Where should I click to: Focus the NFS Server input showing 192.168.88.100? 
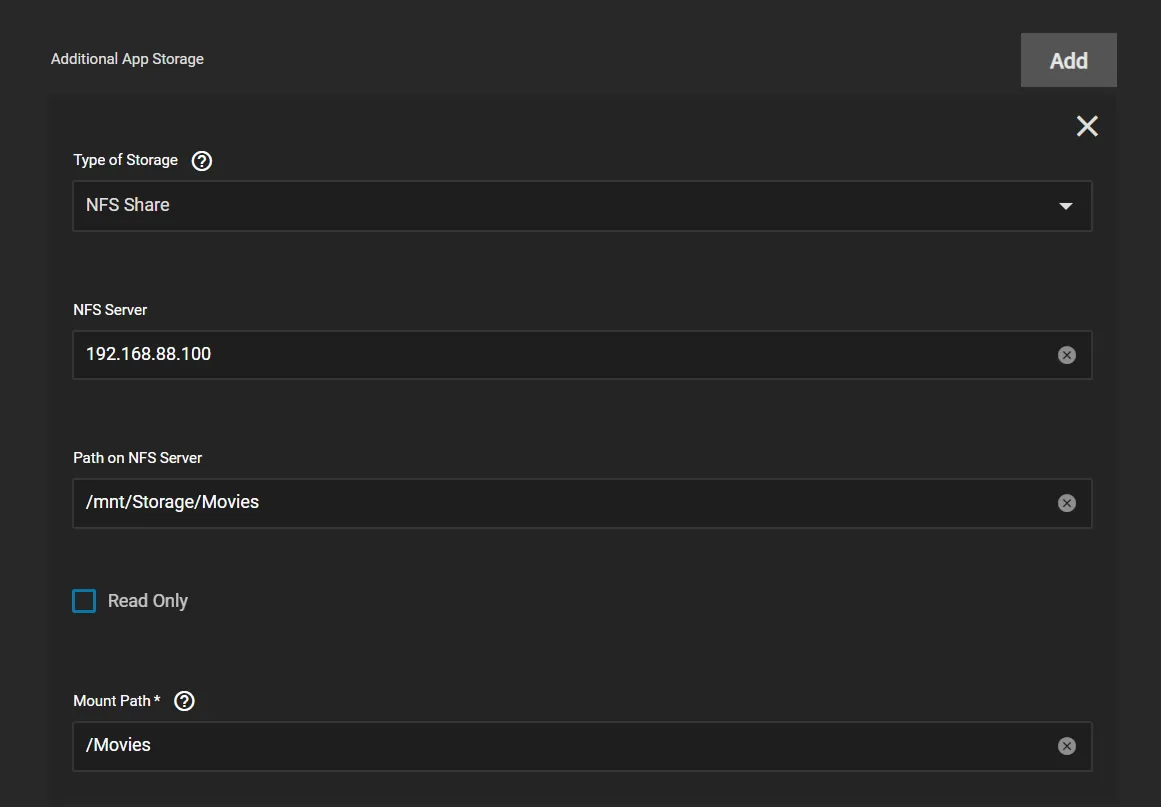(560, 355)
